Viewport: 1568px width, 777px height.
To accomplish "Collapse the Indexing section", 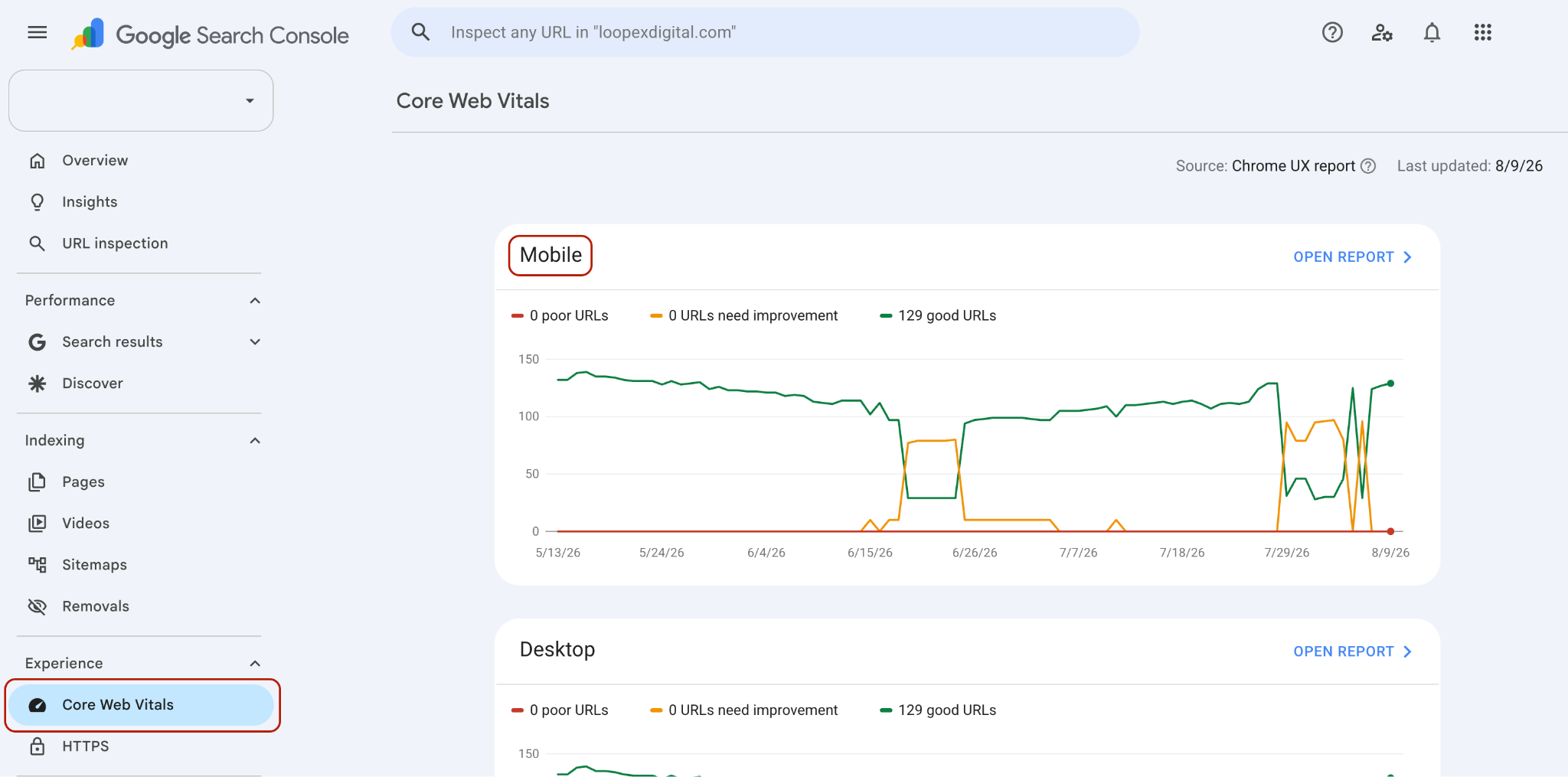I will [255, 441].
